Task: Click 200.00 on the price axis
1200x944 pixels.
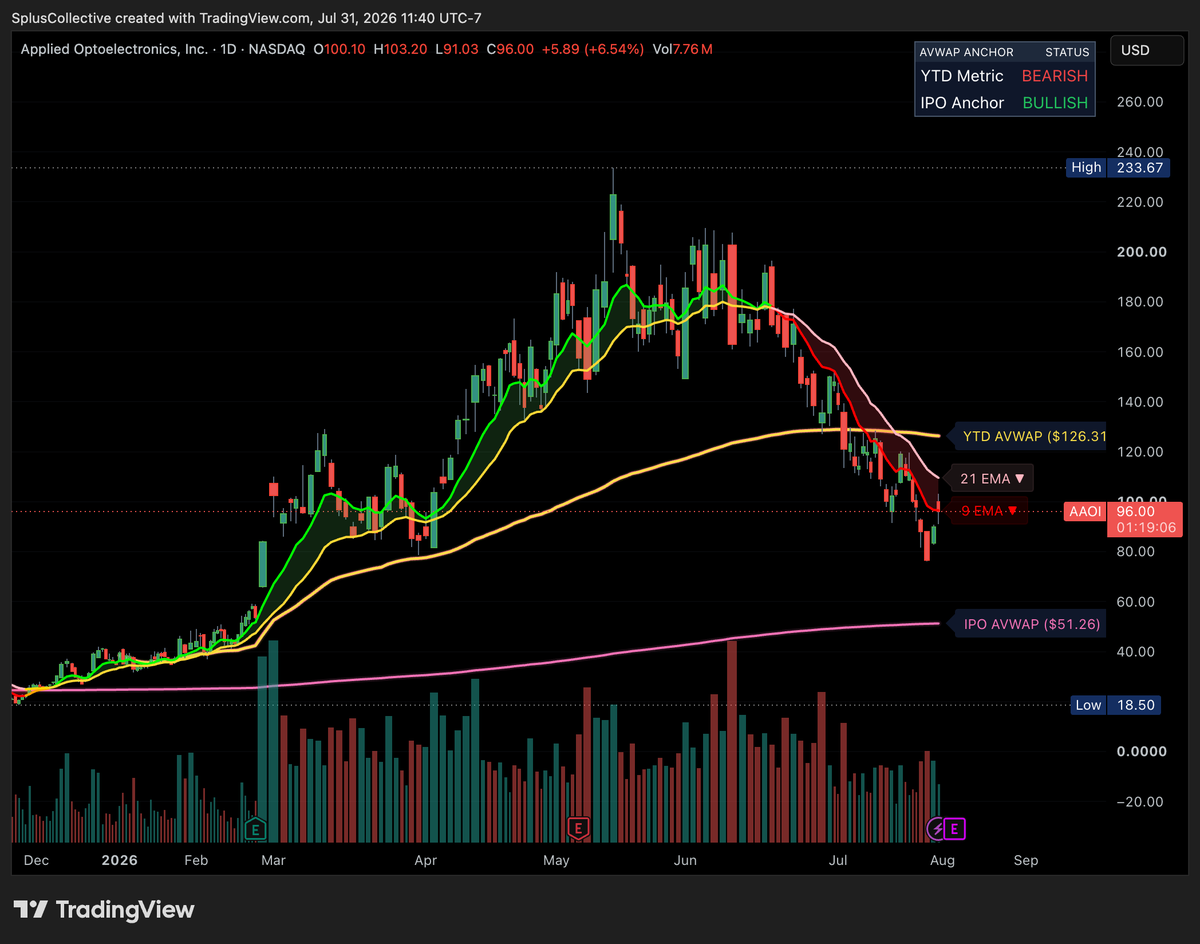Action: [1140, 252]
